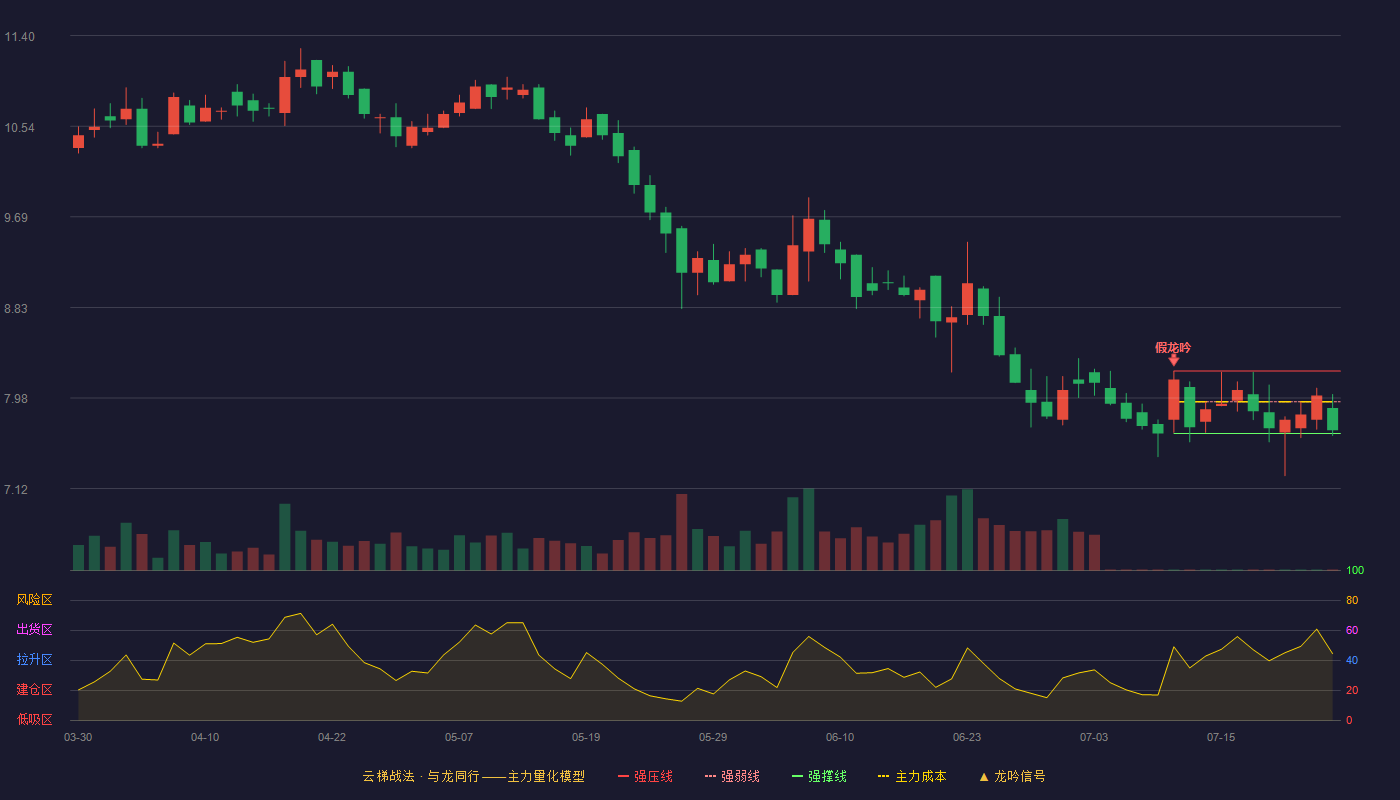Viewport: 1400px width, 800px height.
Task: Click the 假龙吟 label text
Action: pos(1173,347)
